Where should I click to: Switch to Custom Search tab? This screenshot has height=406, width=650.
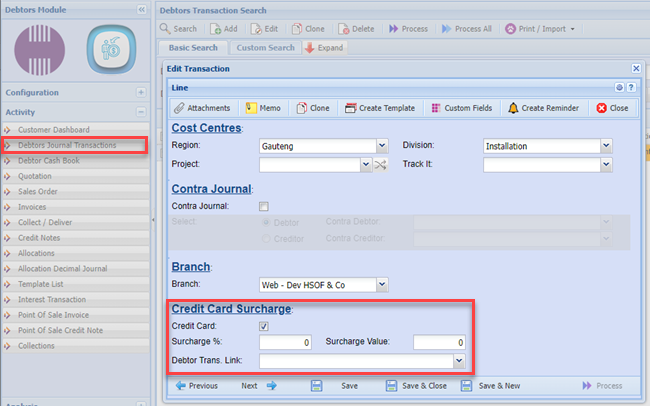[265, 48]
